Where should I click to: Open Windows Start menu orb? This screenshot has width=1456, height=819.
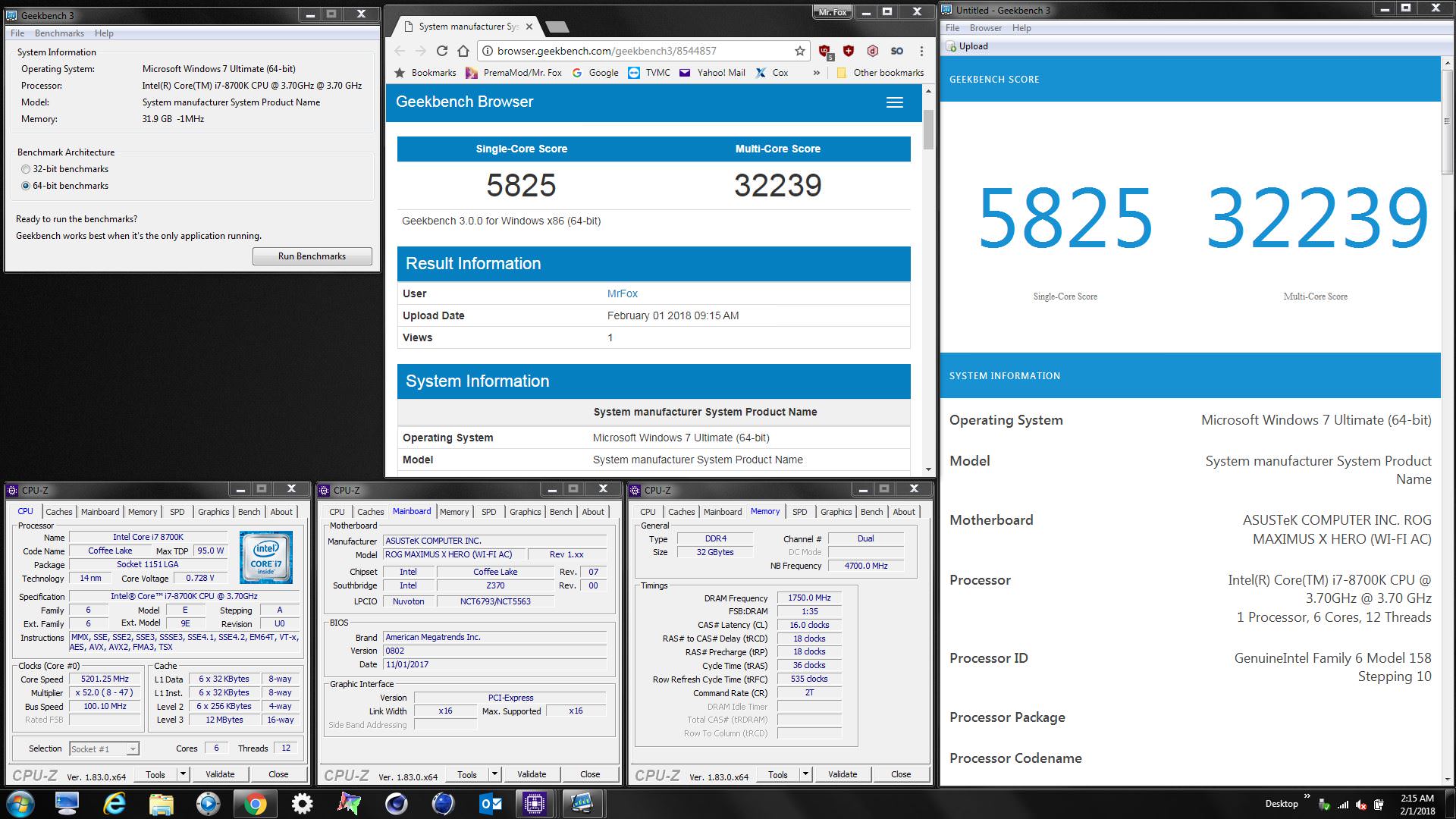(20, 803)
